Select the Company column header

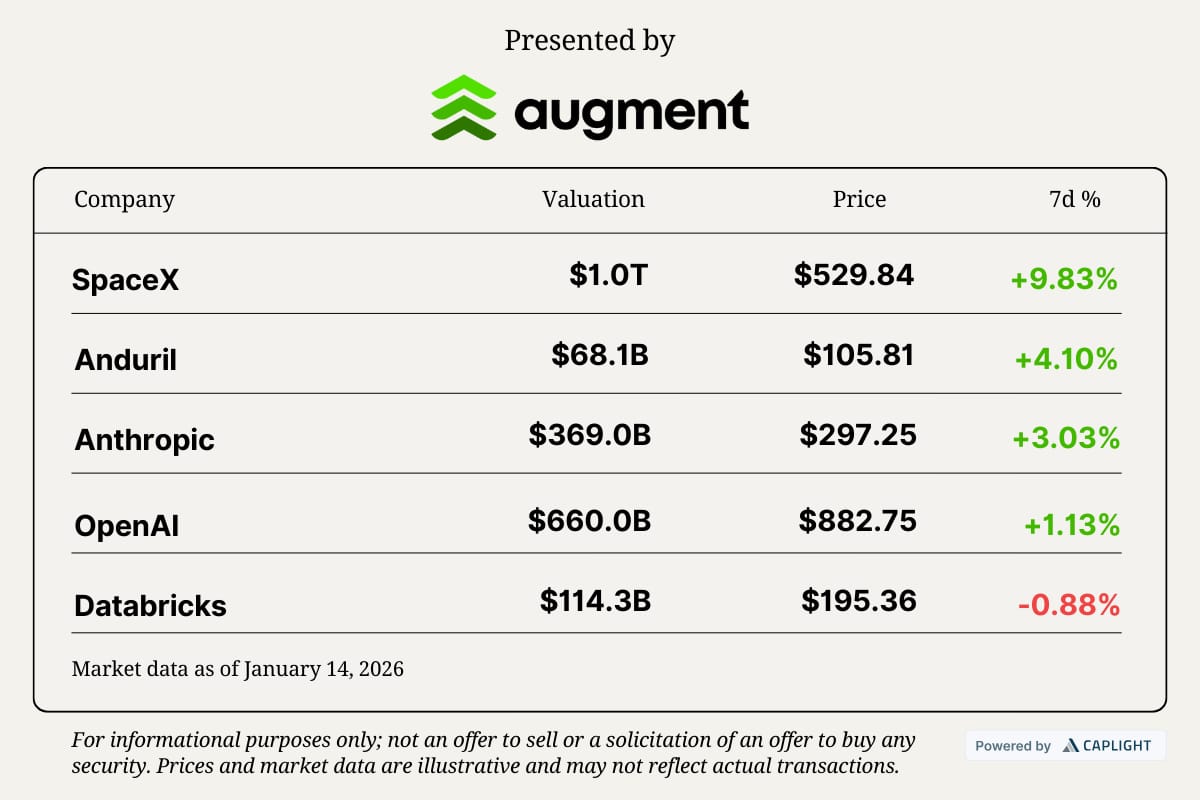[124, 199]
